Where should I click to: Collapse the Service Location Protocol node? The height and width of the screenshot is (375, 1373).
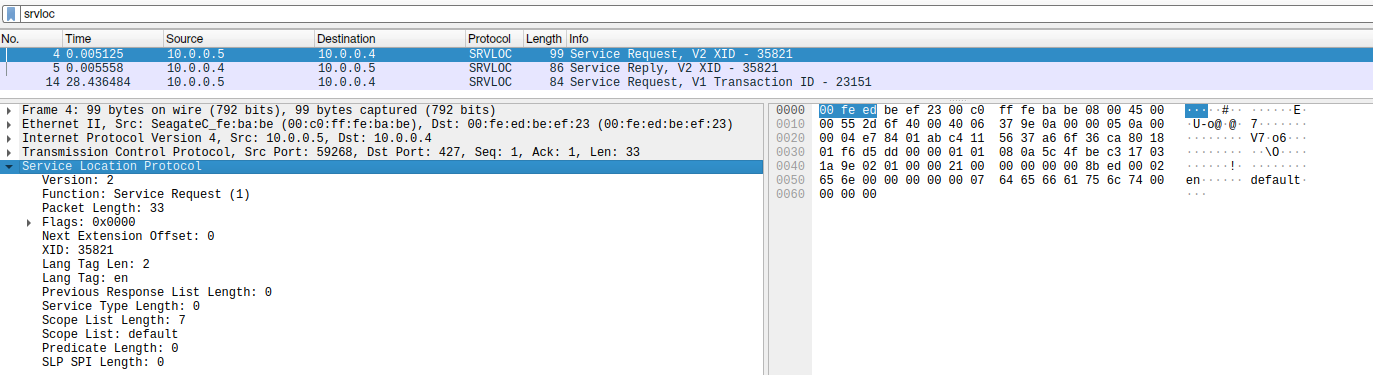(9, 166)
